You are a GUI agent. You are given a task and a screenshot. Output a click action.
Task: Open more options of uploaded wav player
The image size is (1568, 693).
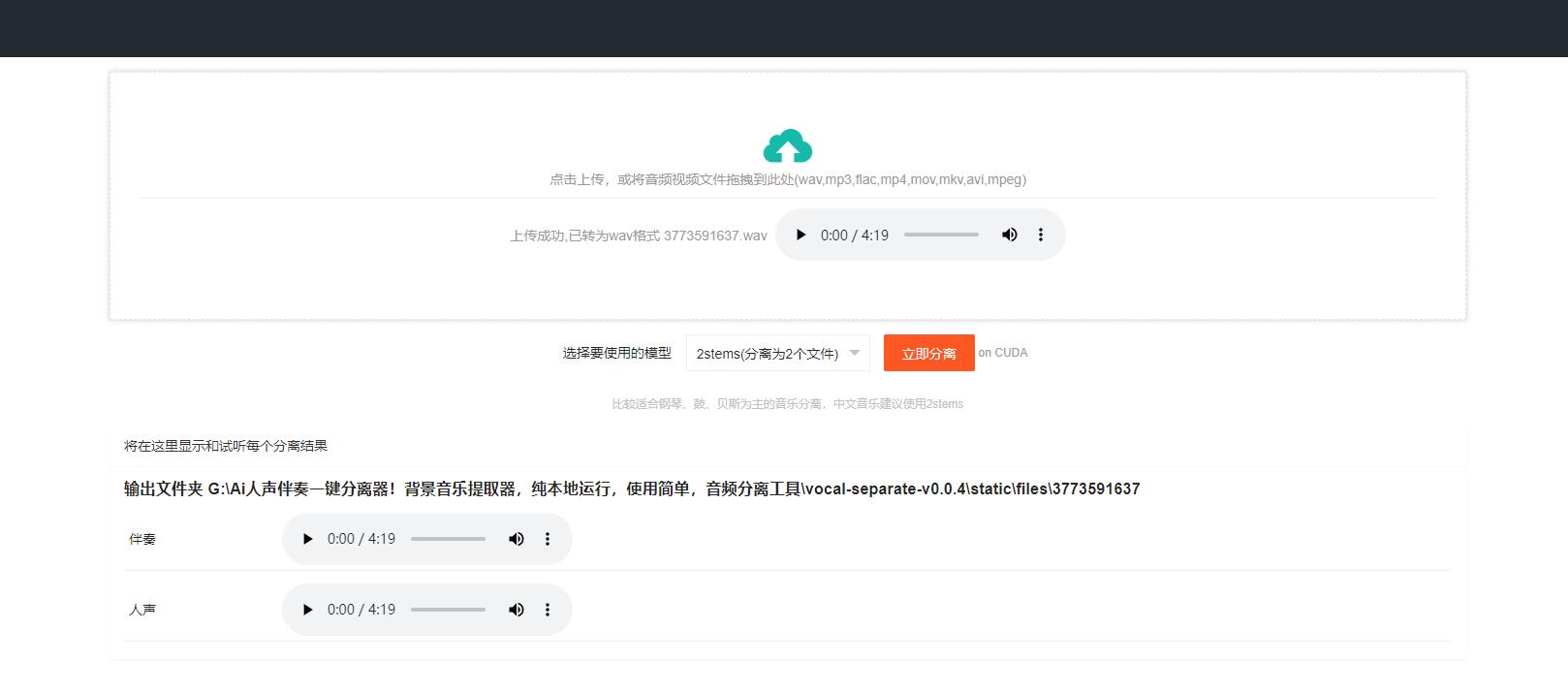point(1041,235)
